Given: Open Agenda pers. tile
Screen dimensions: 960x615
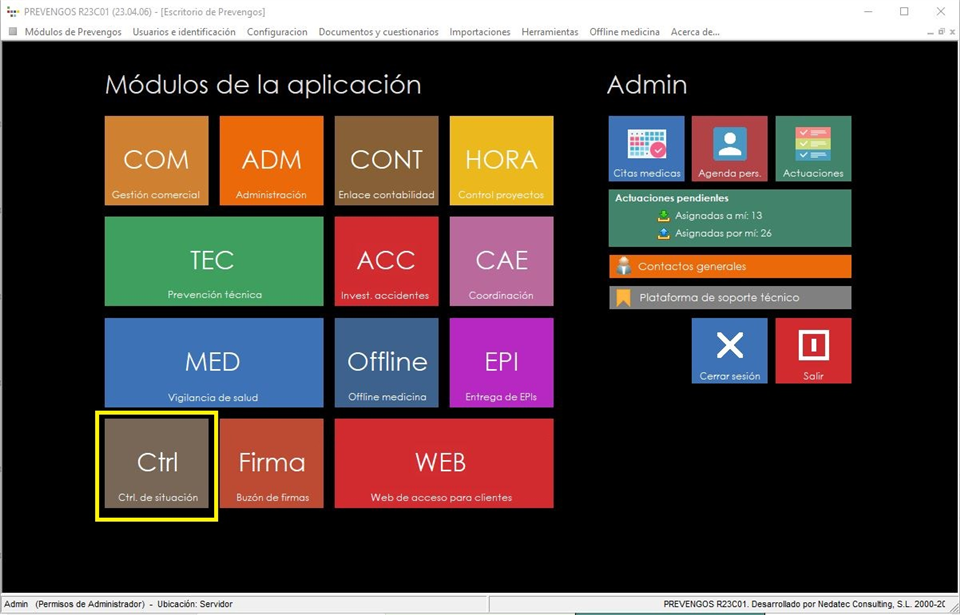Looking at the screenshot, I should (730, 148).
